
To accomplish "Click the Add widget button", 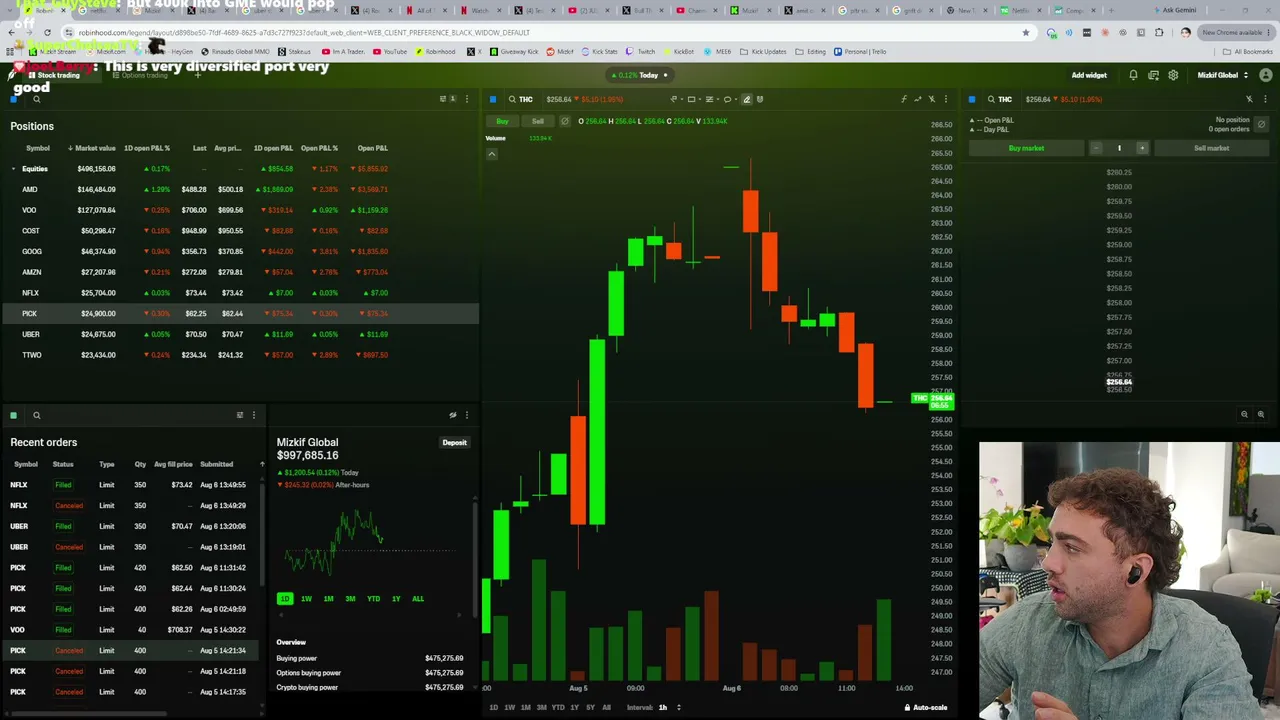I will click(1089, 75).
